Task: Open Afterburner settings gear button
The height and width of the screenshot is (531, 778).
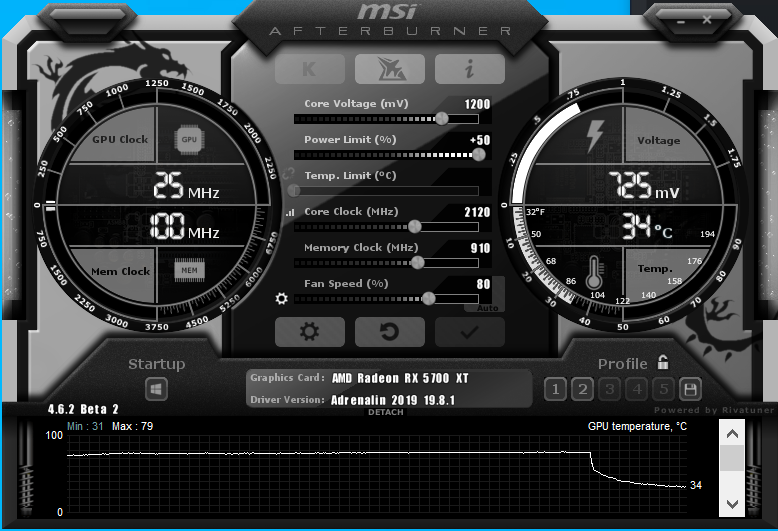Action: coord(310,332)
